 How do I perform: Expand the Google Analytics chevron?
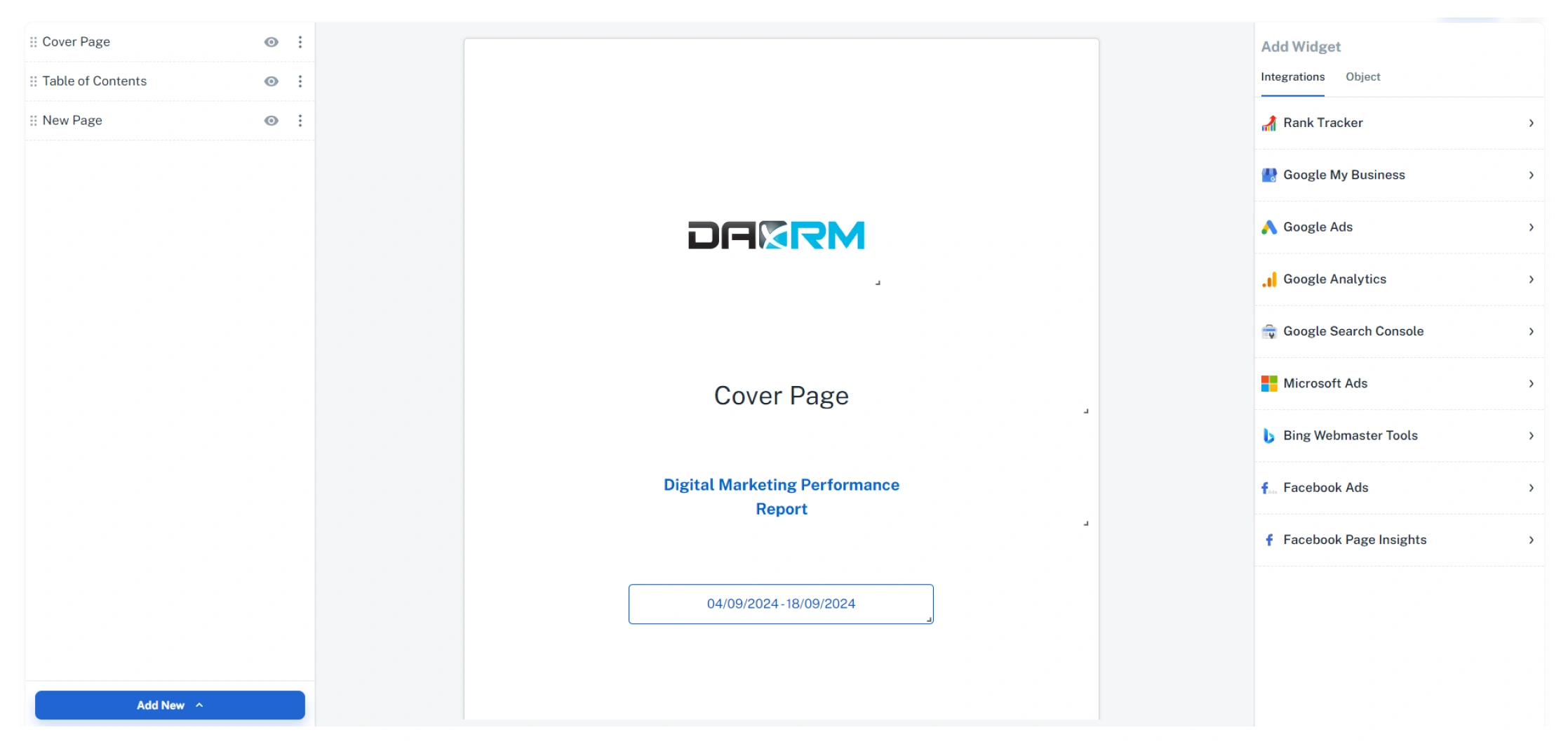[x=1532, y=279]
